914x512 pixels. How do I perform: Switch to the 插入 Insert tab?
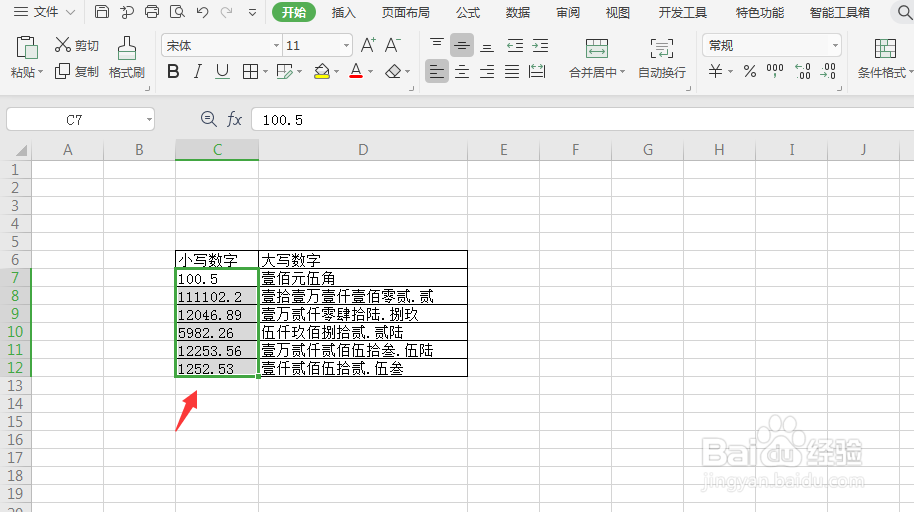point(343,12)
